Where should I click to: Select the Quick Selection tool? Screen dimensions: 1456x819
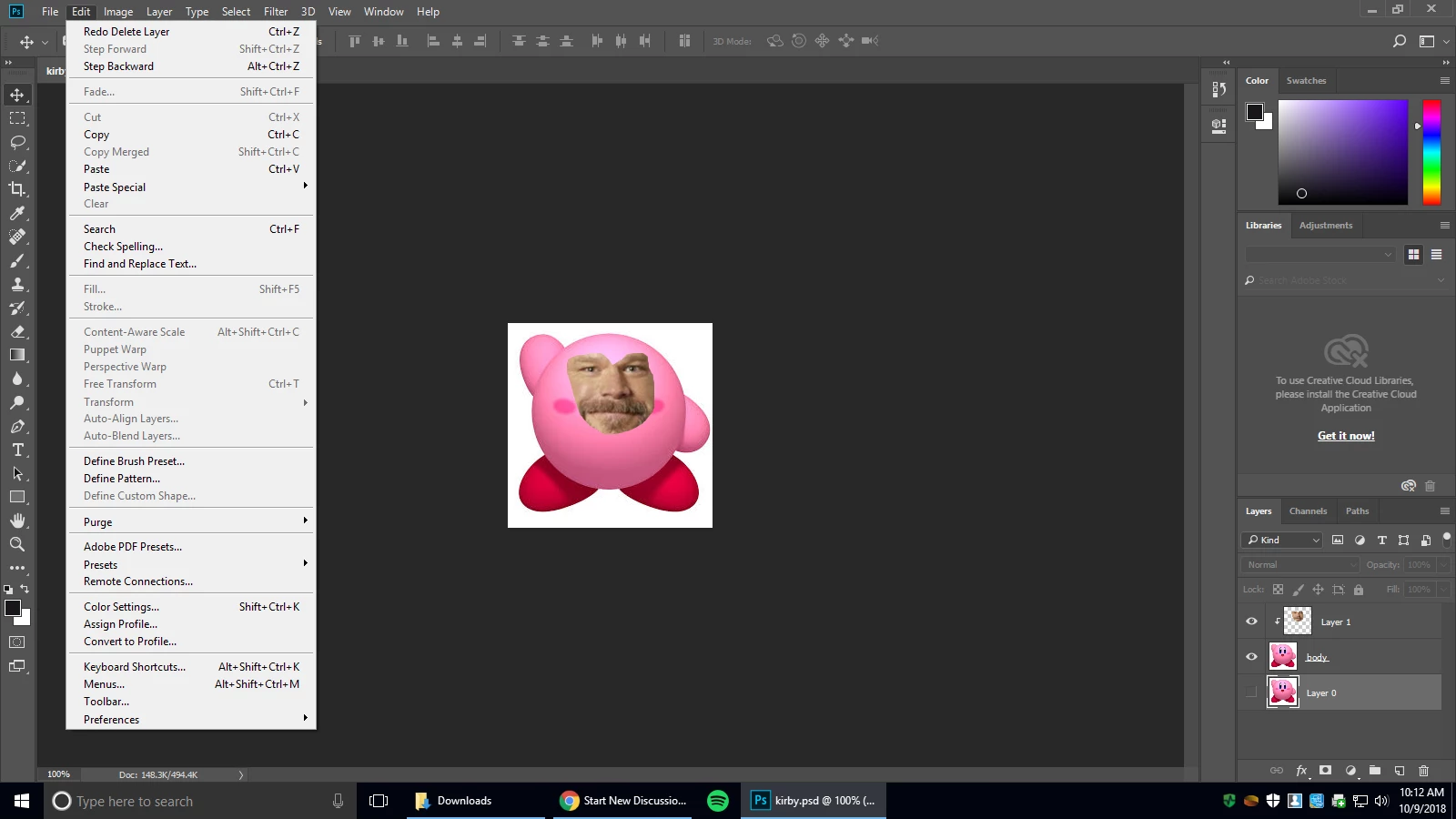tap(17, 166)
